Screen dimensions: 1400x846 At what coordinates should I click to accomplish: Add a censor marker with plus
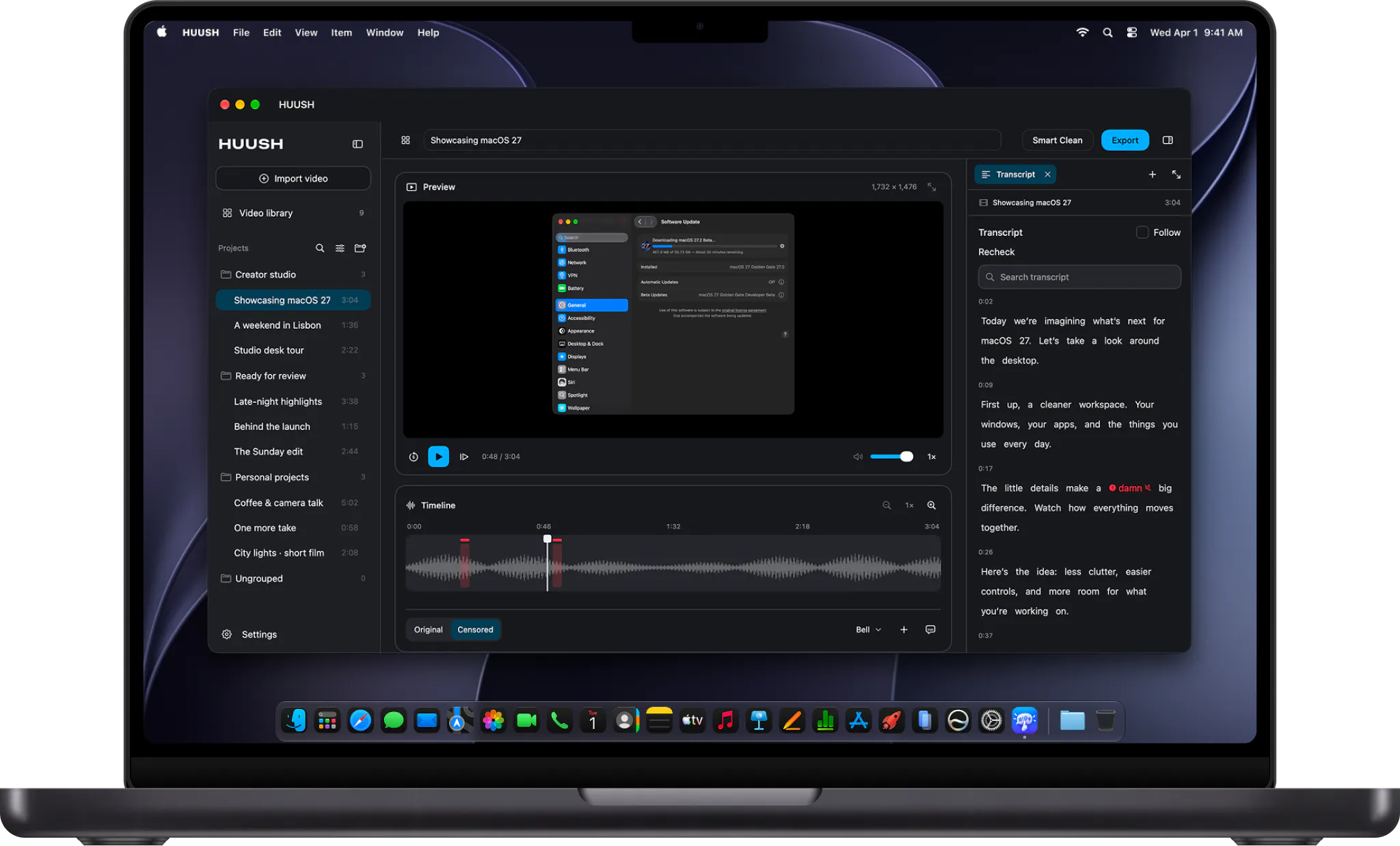tap(904, 630)
